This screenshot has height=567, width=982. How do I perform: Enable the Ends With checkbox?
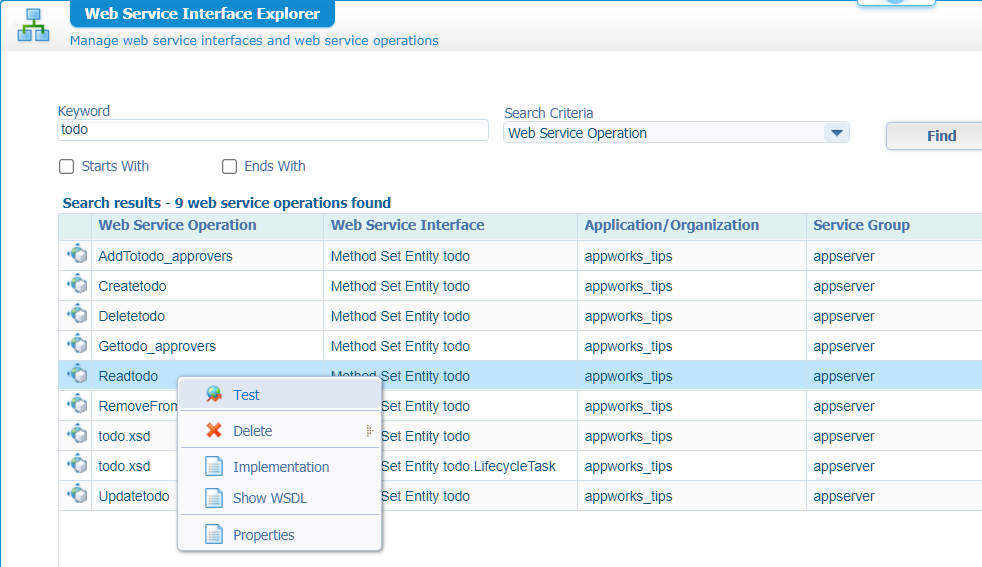tap(230, 167)
